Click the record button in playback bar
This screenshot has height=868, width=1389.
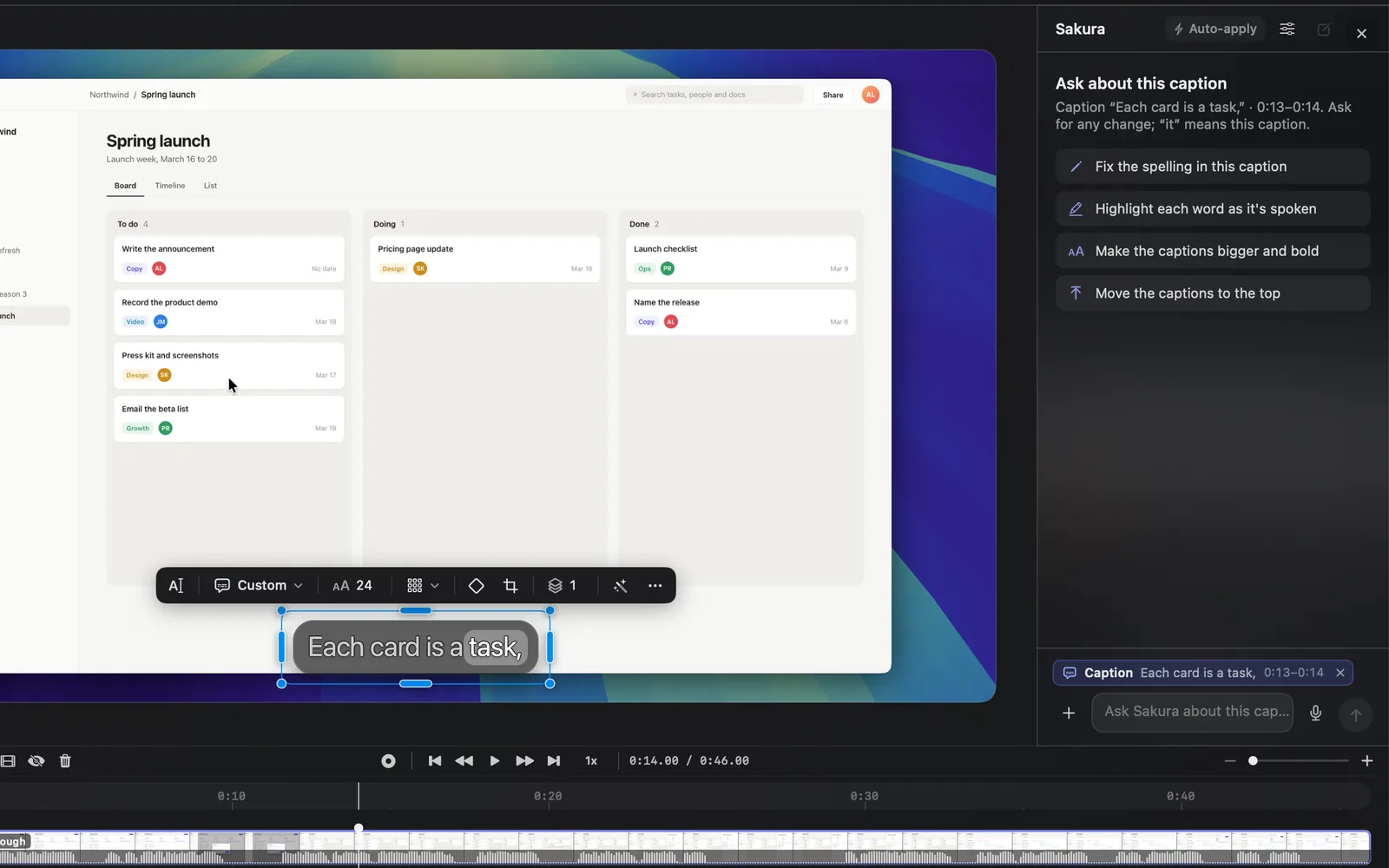(388, 761)
